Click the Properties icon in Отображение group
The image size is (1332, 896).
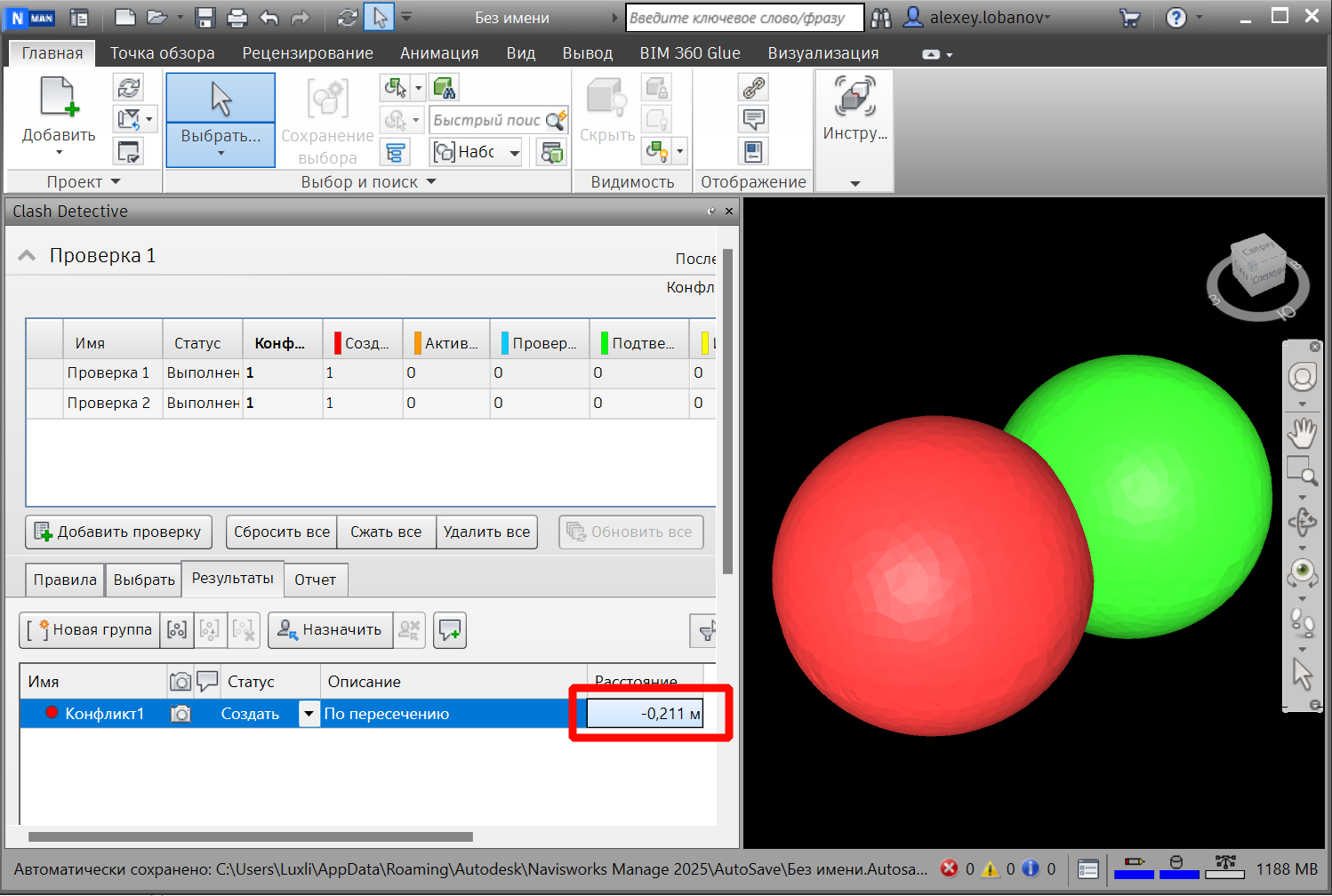(753, 151)
